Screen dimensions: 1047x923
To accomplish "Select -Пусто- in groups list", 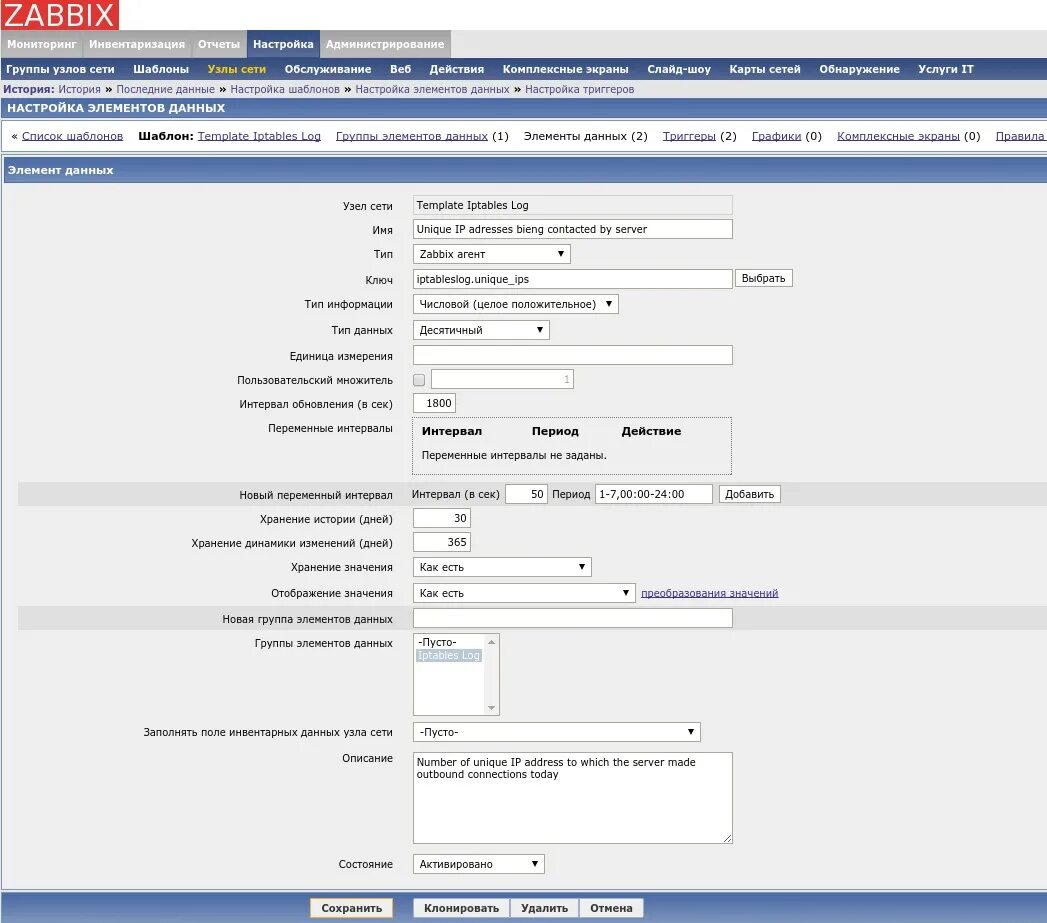I will pos(449,642).
